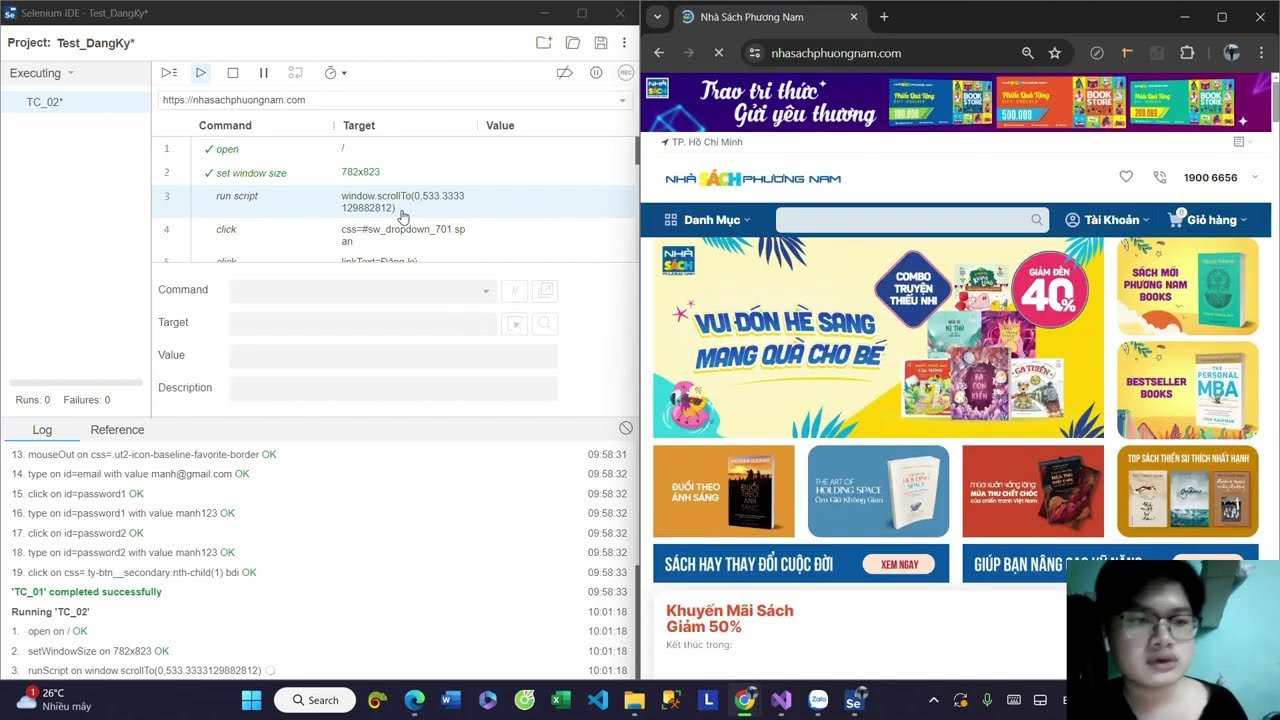The image size is (1280, 720).
Task: Open the Giỏ hàng cart dropdown
Action: pos(1207,220)
